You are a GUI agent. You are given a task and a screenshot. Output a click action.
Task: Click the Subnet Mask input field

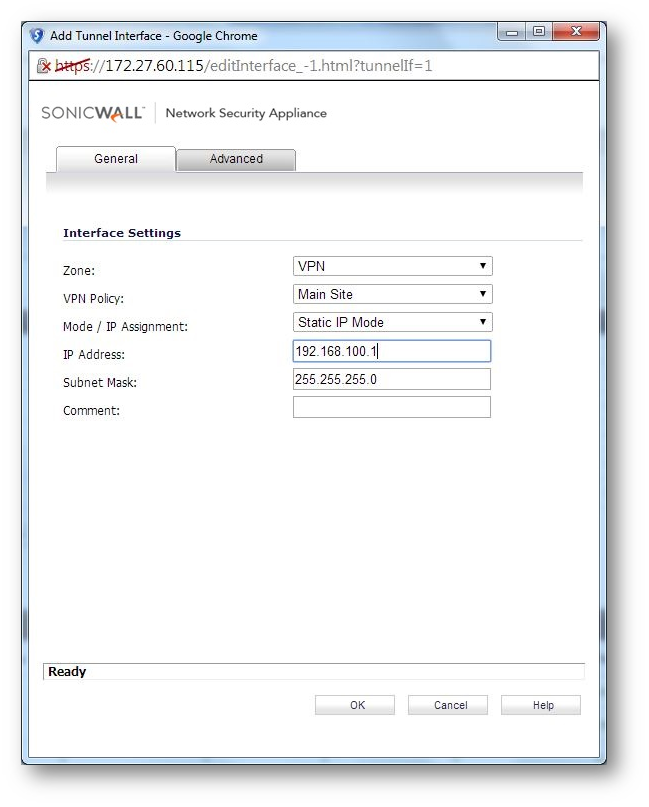392,379
